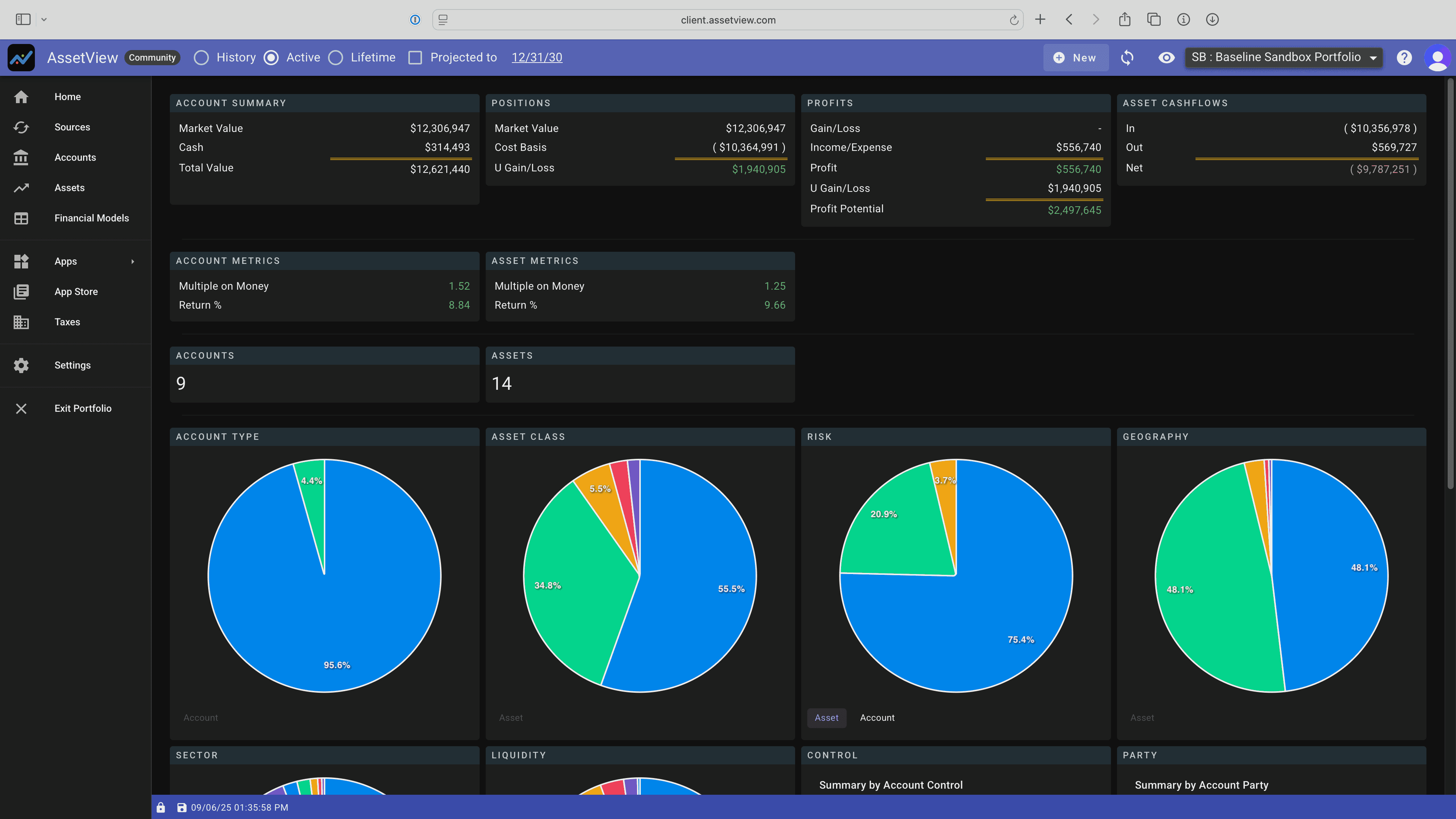This screenshot has width=1456, height=819.
Task: Open the Accounts bank icon
Action: [21, 158]
